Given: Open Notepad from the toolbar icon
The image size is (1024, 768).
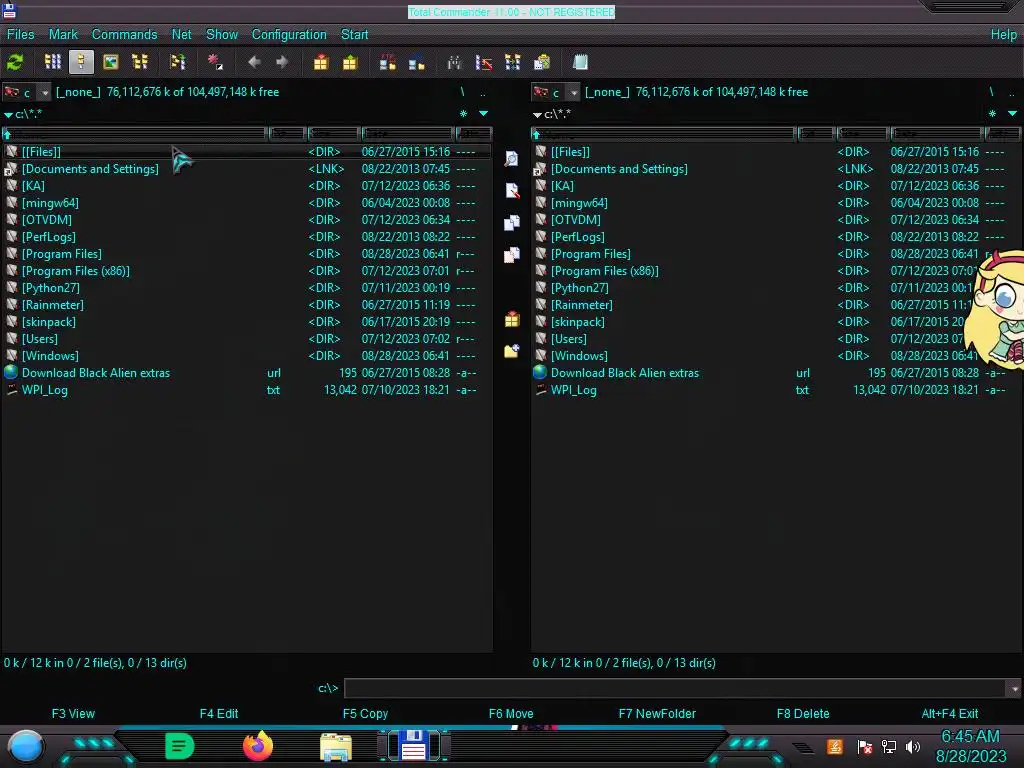Looking at the screenshot, I should coord(580,63).
